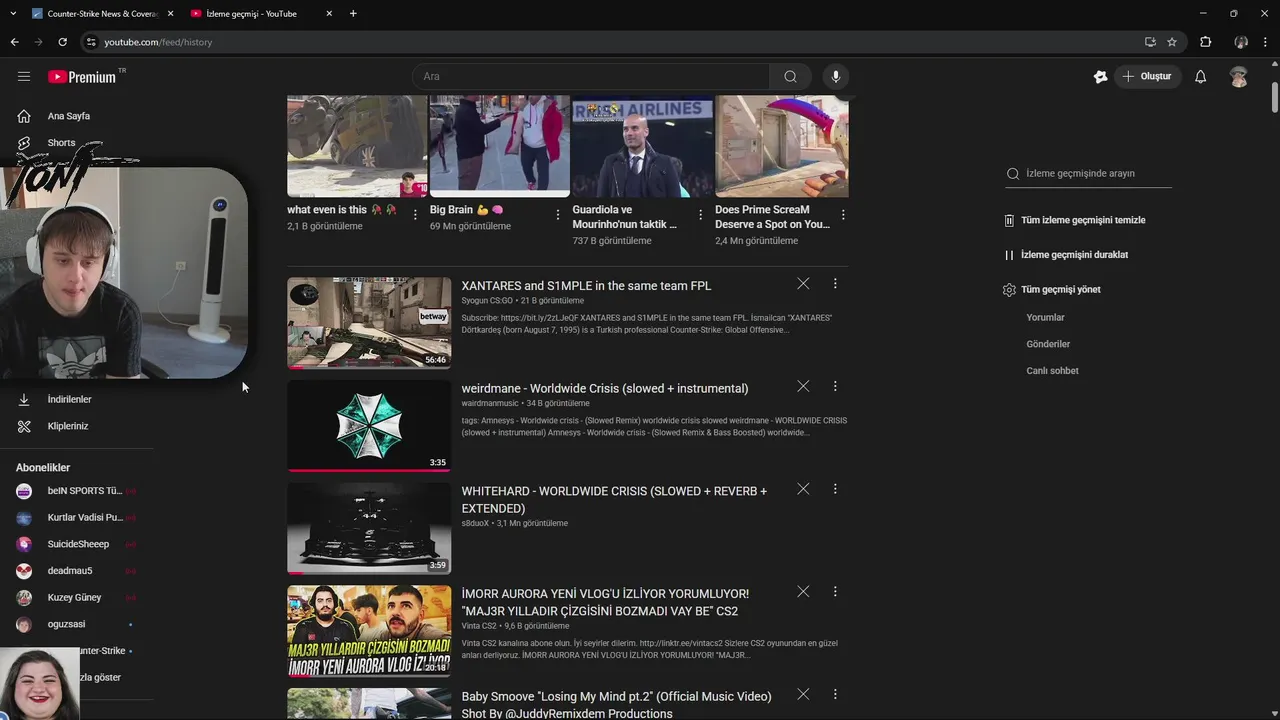This screenshot has width=1280, height=720.
Task: Open weirdmane Worldwide Crisis thumbnail
Action: point(369,426)
